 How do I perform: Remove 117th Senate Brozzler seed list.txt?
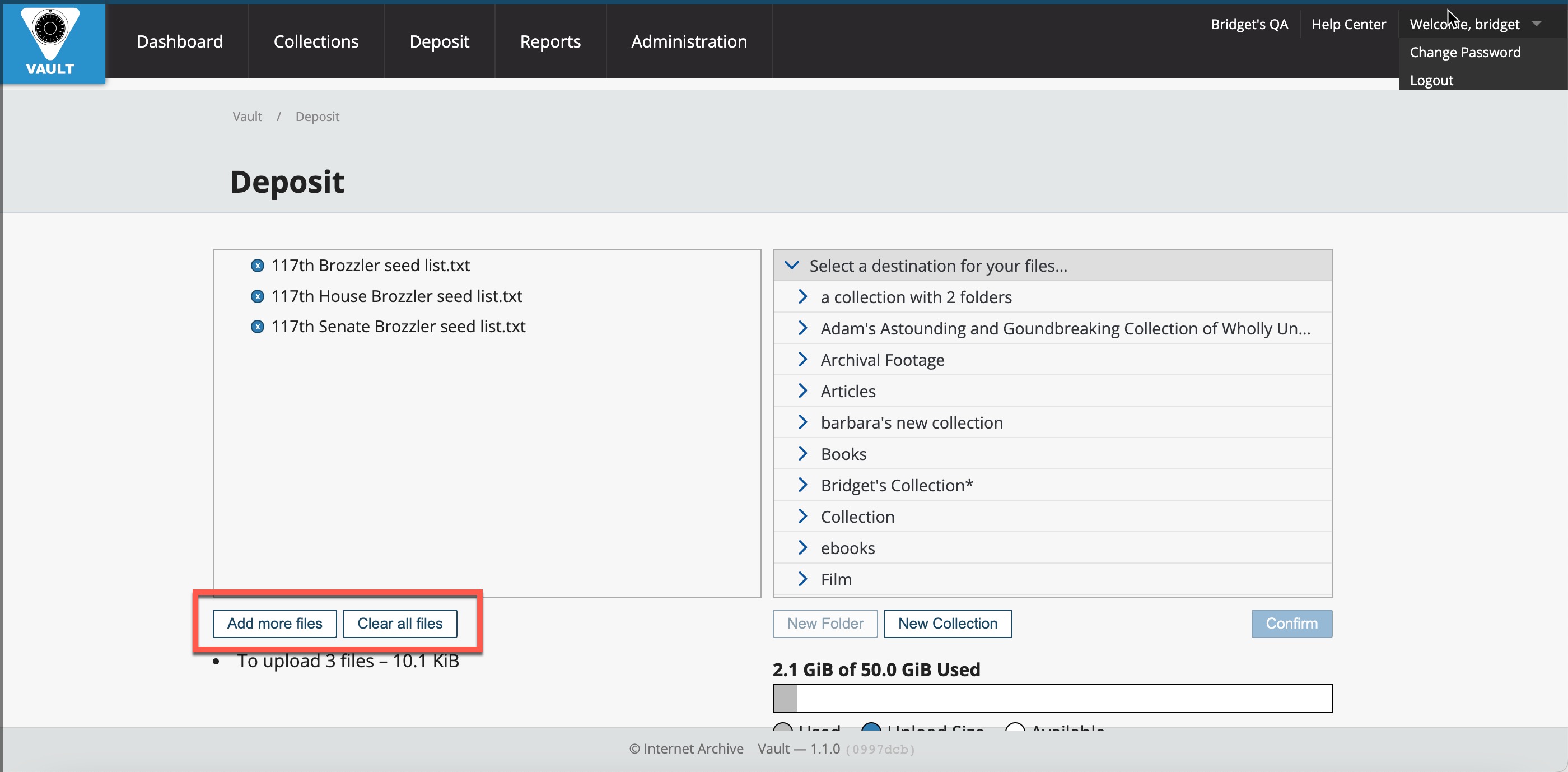(258, 327)
